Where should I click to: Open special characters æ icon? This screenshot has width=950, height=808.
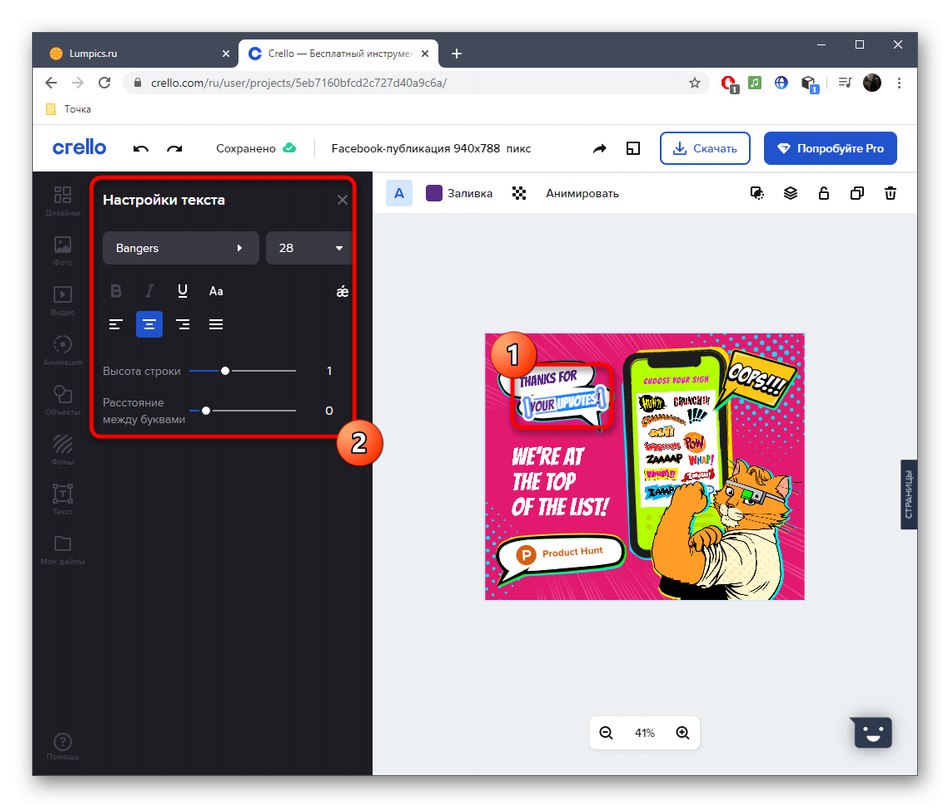(x=342, y=291)
